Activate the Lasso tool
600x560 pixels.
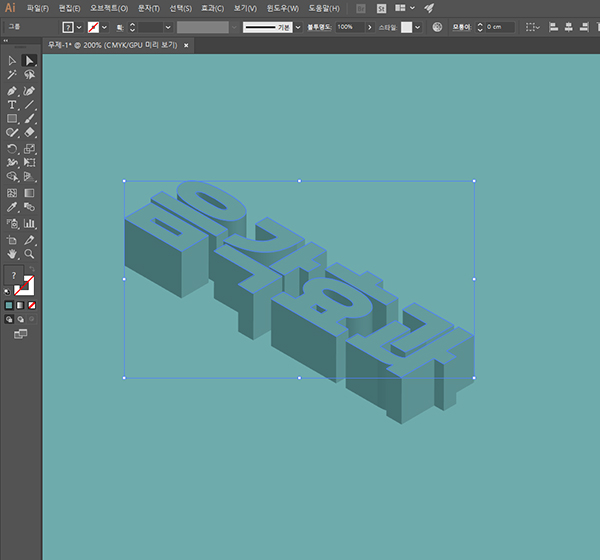29,75
